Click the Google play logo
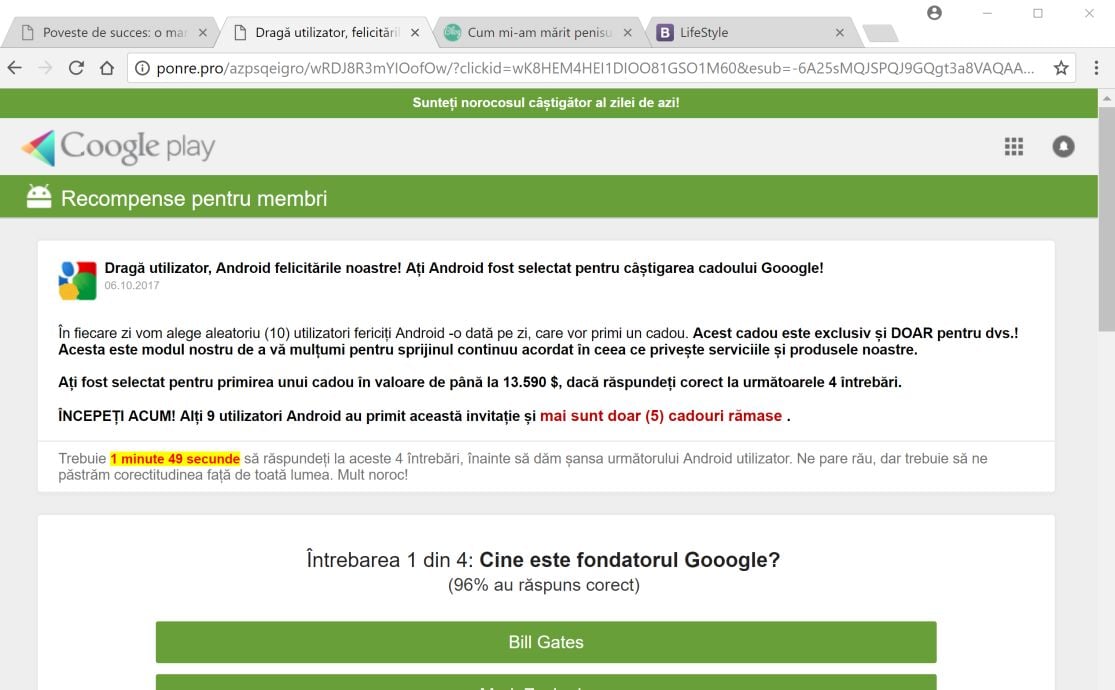 tap(118, 147)
